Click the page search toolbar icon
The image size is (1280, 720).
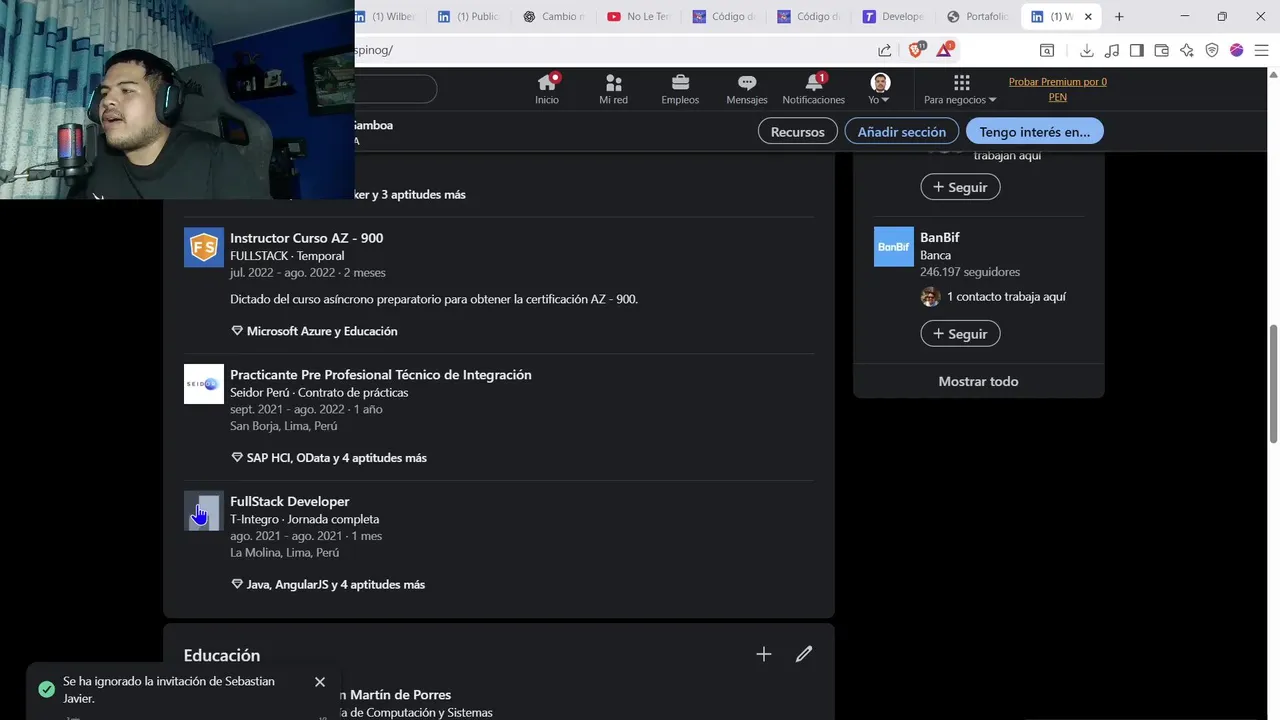point(1047,50)
